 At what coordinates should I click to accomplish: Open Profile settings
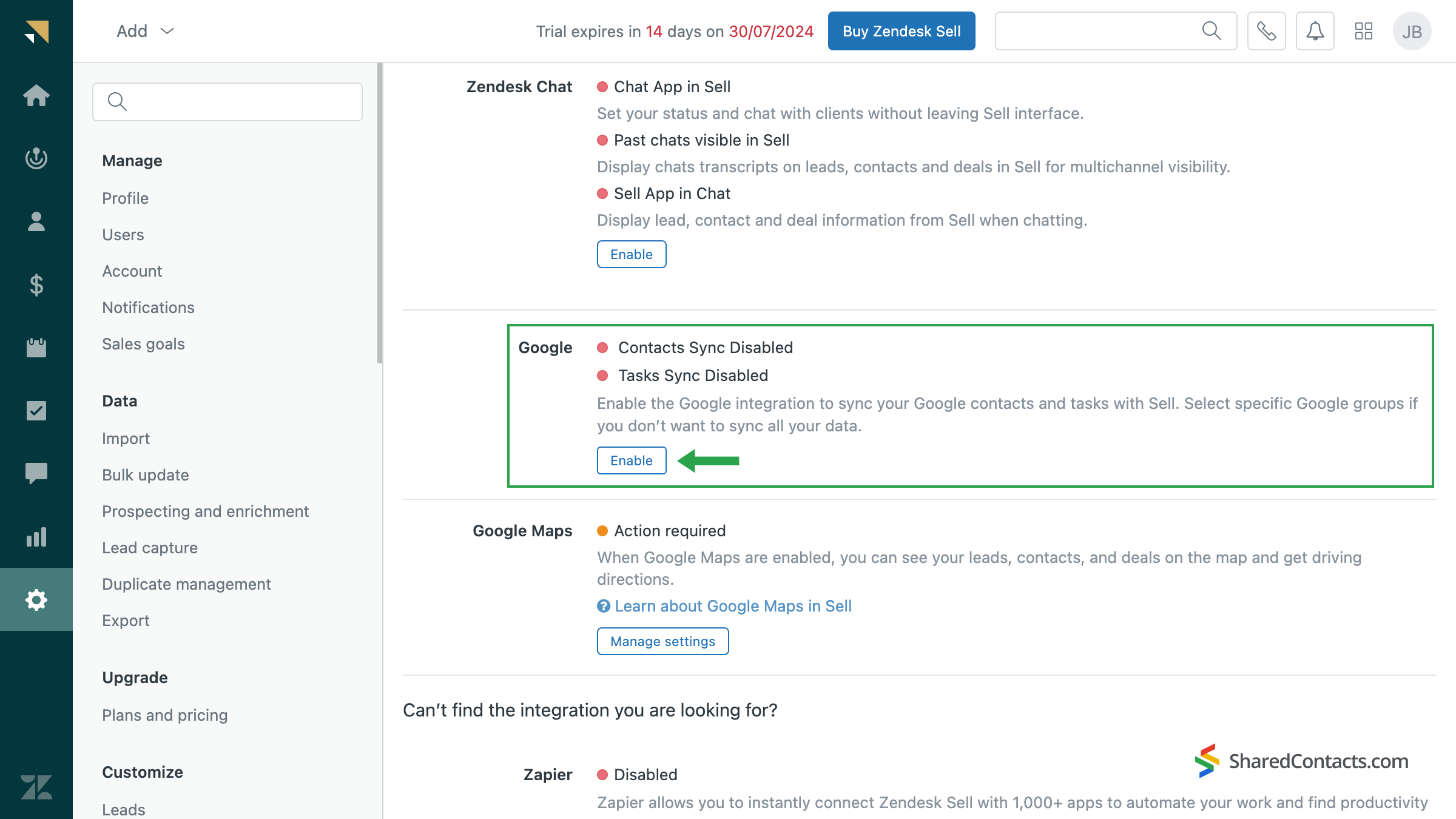126,198
